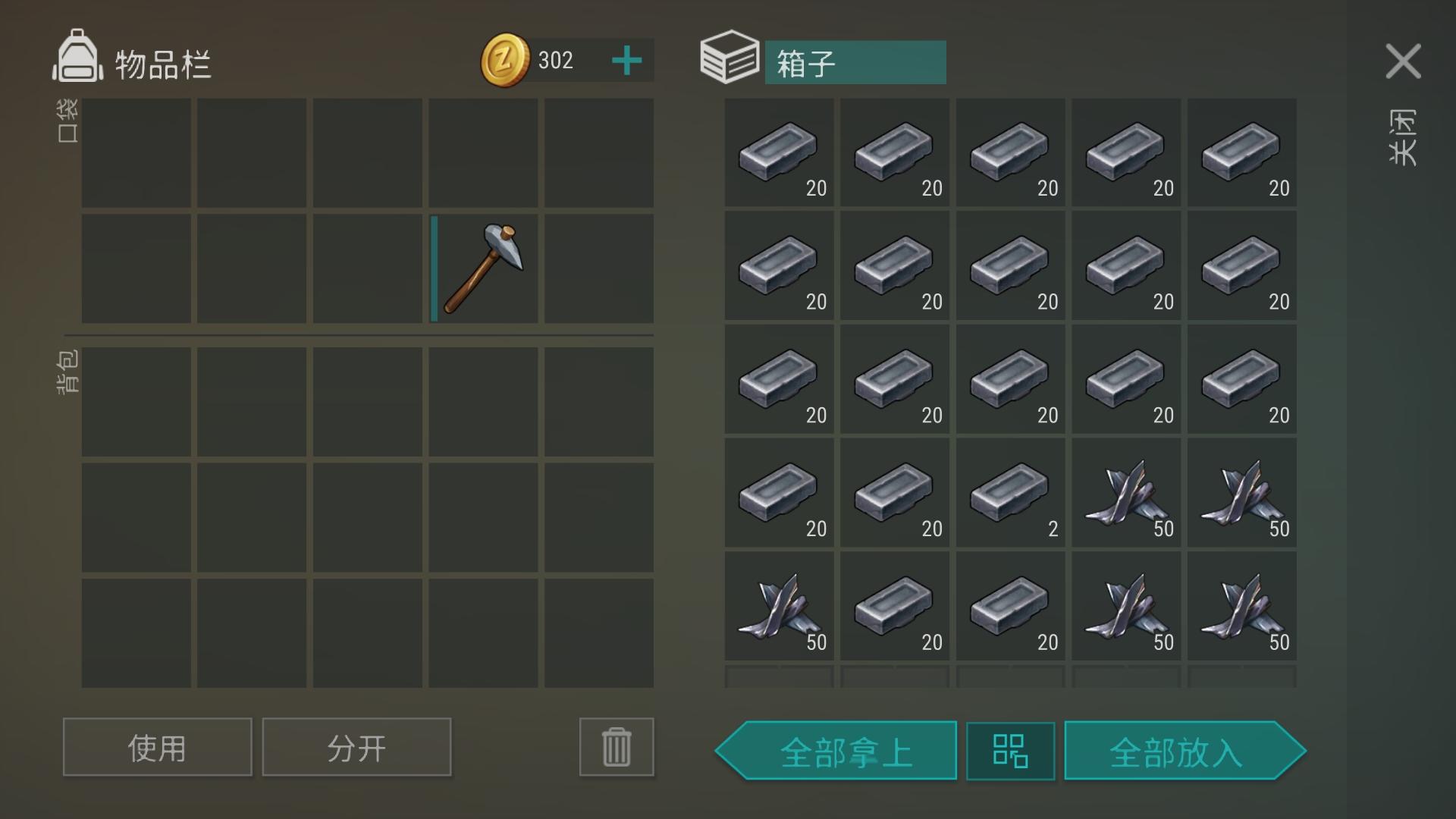Click the 使用 button
Image resolution: width=1456 pixels, height=819 pixels.
(x=157, y=747)
